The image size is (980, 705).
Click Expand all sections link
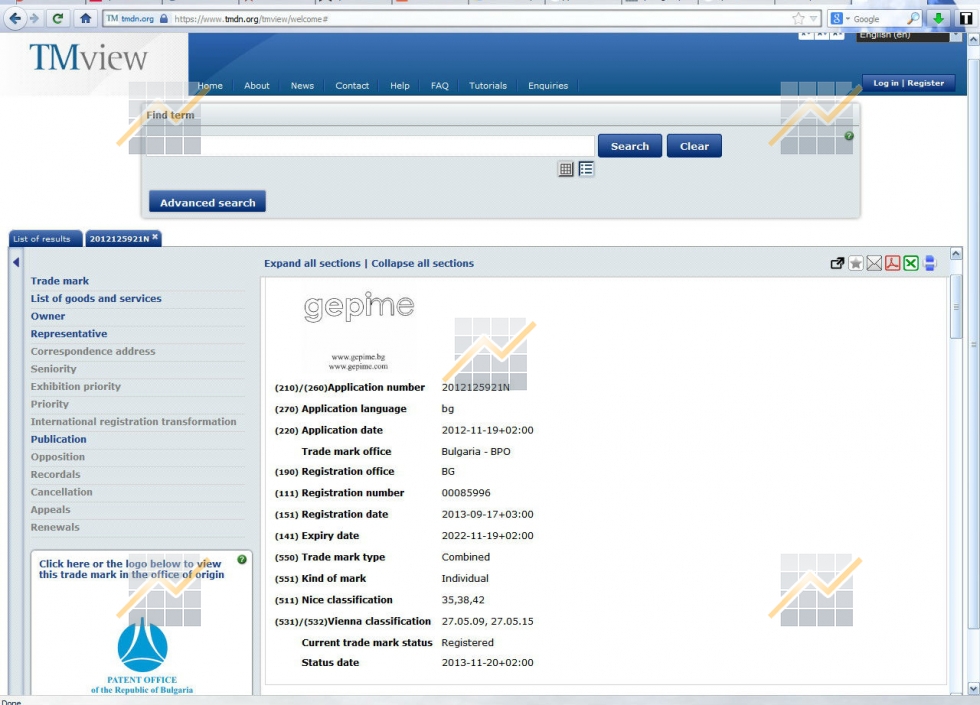(312, 263)
